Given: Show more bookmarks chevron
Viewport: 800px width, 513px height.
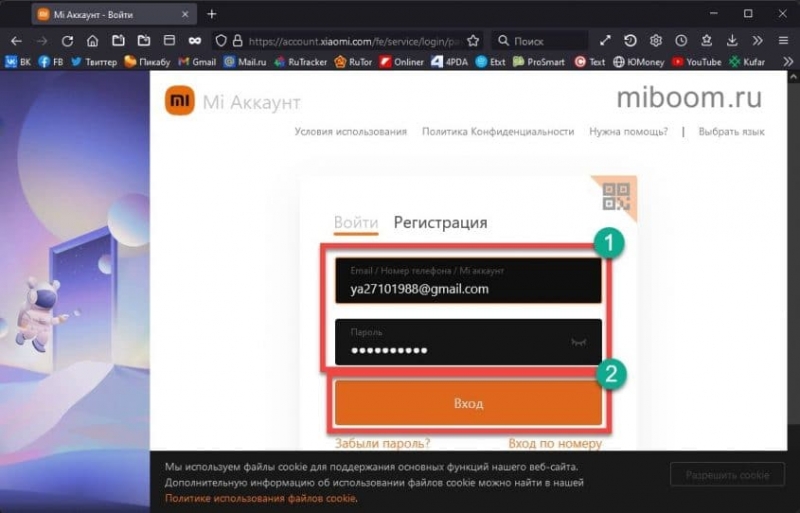Looking at the screenshot, I should coord(788,62).
